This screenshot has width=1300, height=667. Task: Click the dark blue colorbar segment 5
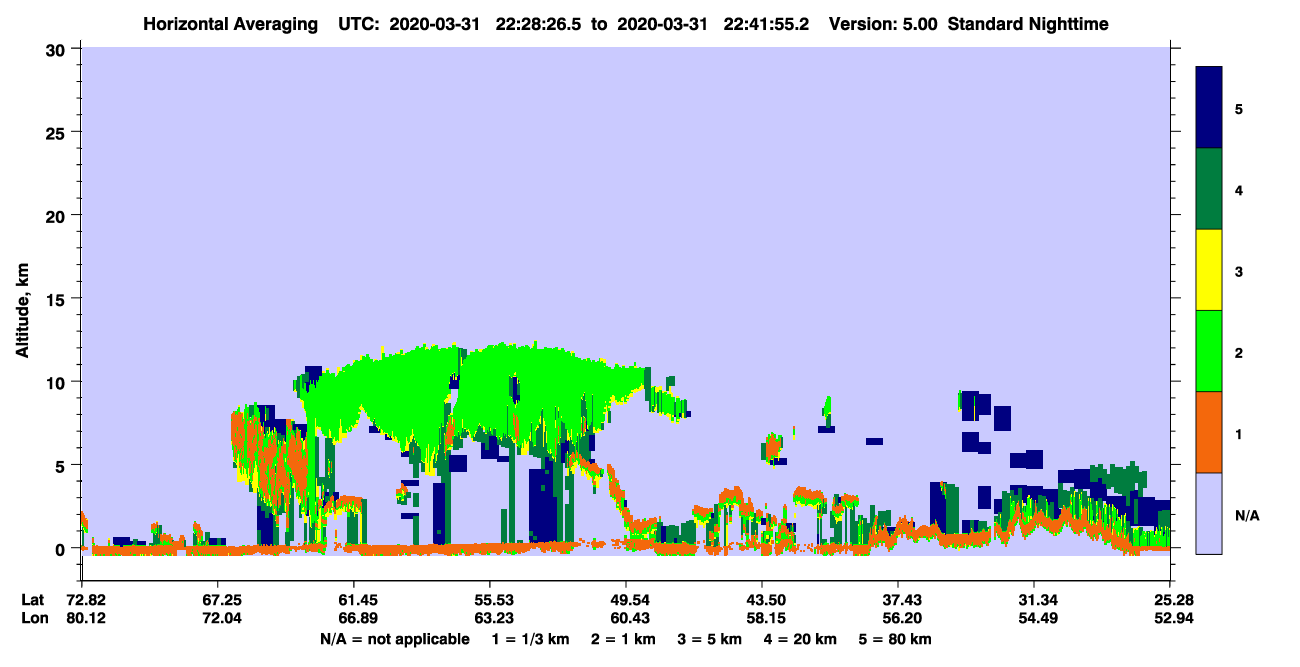pyautogui.click(x=1209, y=108)
